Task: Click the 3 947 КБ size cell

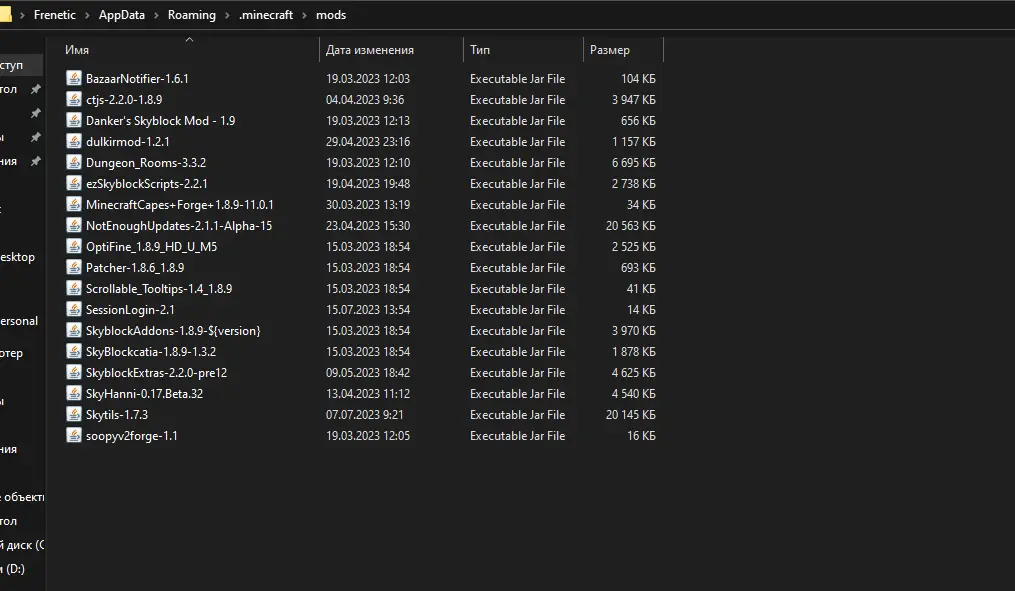Action: pos(634,100)
